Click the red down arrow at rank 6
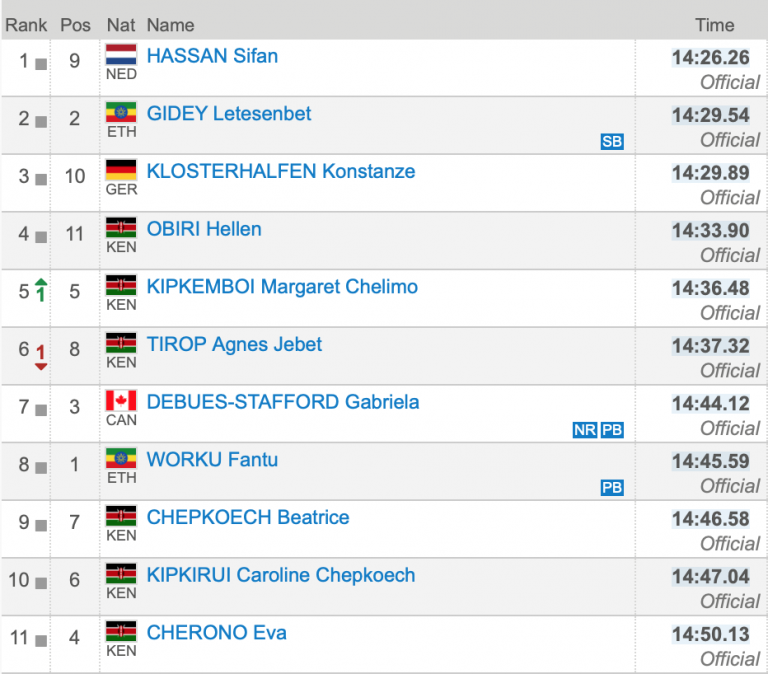This screenshot has height=674, width=768. [41, 357]
